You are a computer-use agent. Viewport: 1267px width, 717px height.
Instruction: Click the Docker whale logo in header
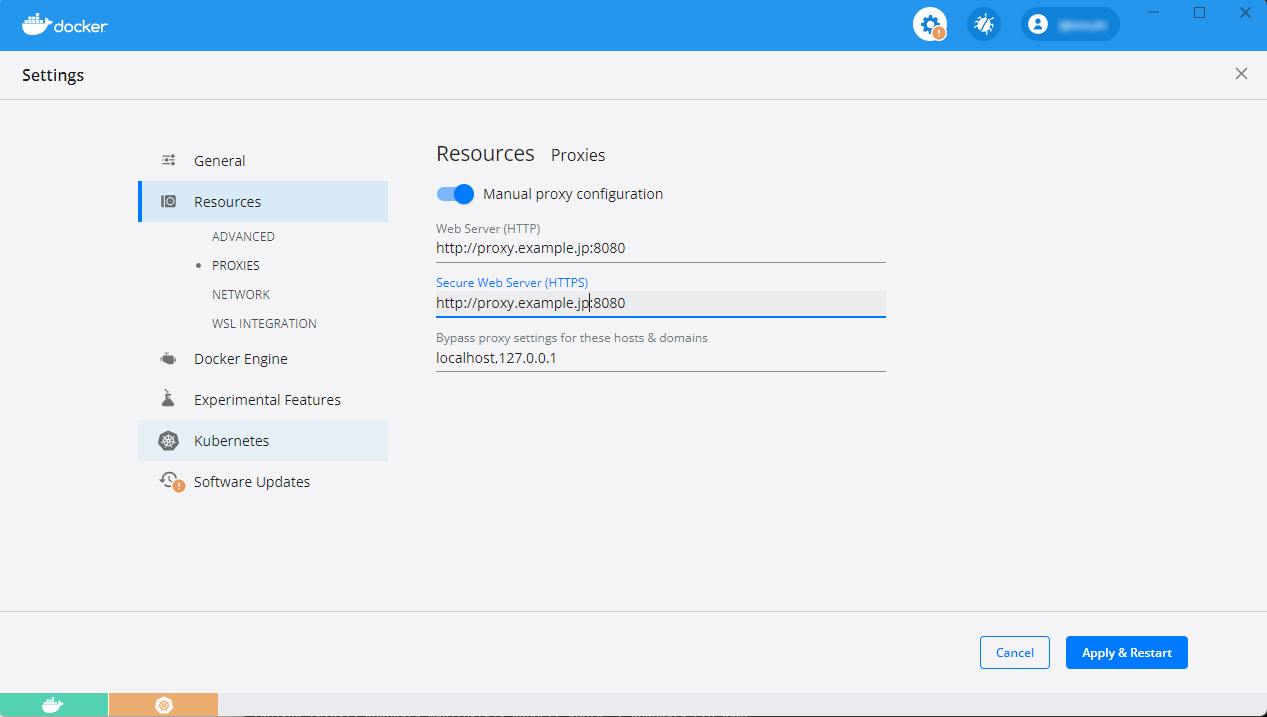point(64,25)
